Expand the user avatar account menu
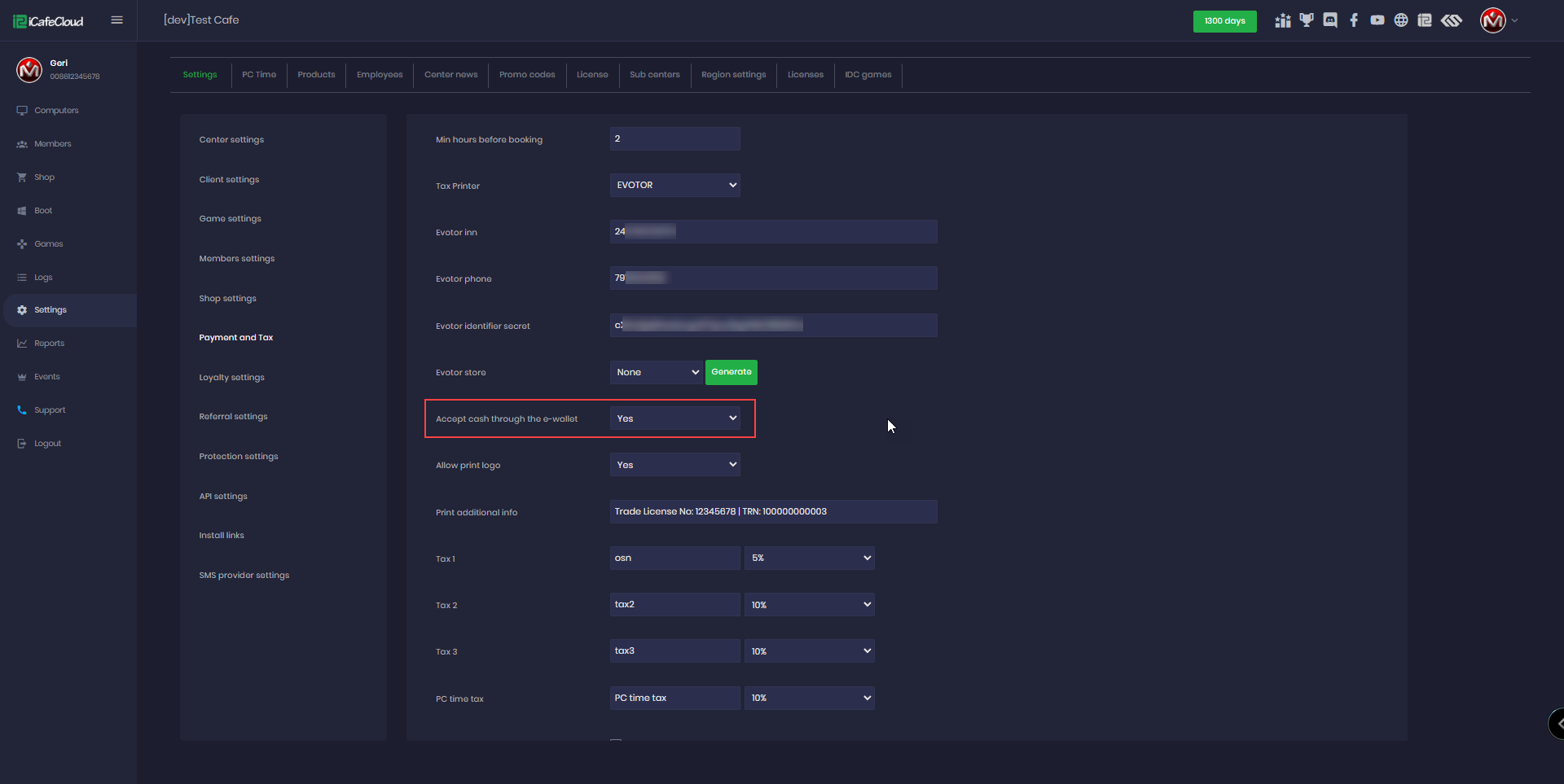The height and width of the screenshot is (784, 1564). click(1499, 20)
